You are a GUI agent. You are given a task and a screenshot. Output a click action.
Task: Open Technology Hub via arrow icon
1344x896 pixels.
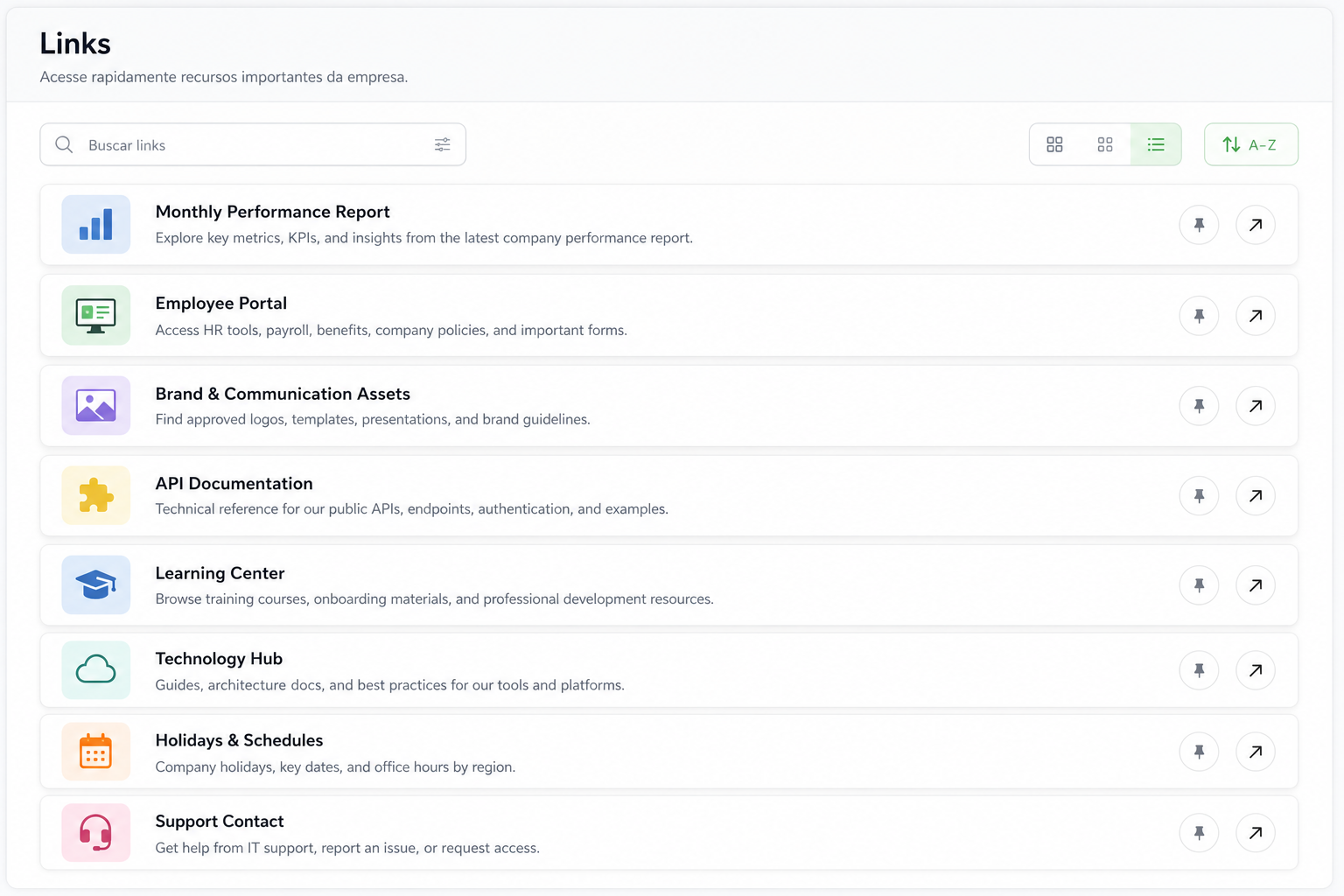tap(1256, 670)
